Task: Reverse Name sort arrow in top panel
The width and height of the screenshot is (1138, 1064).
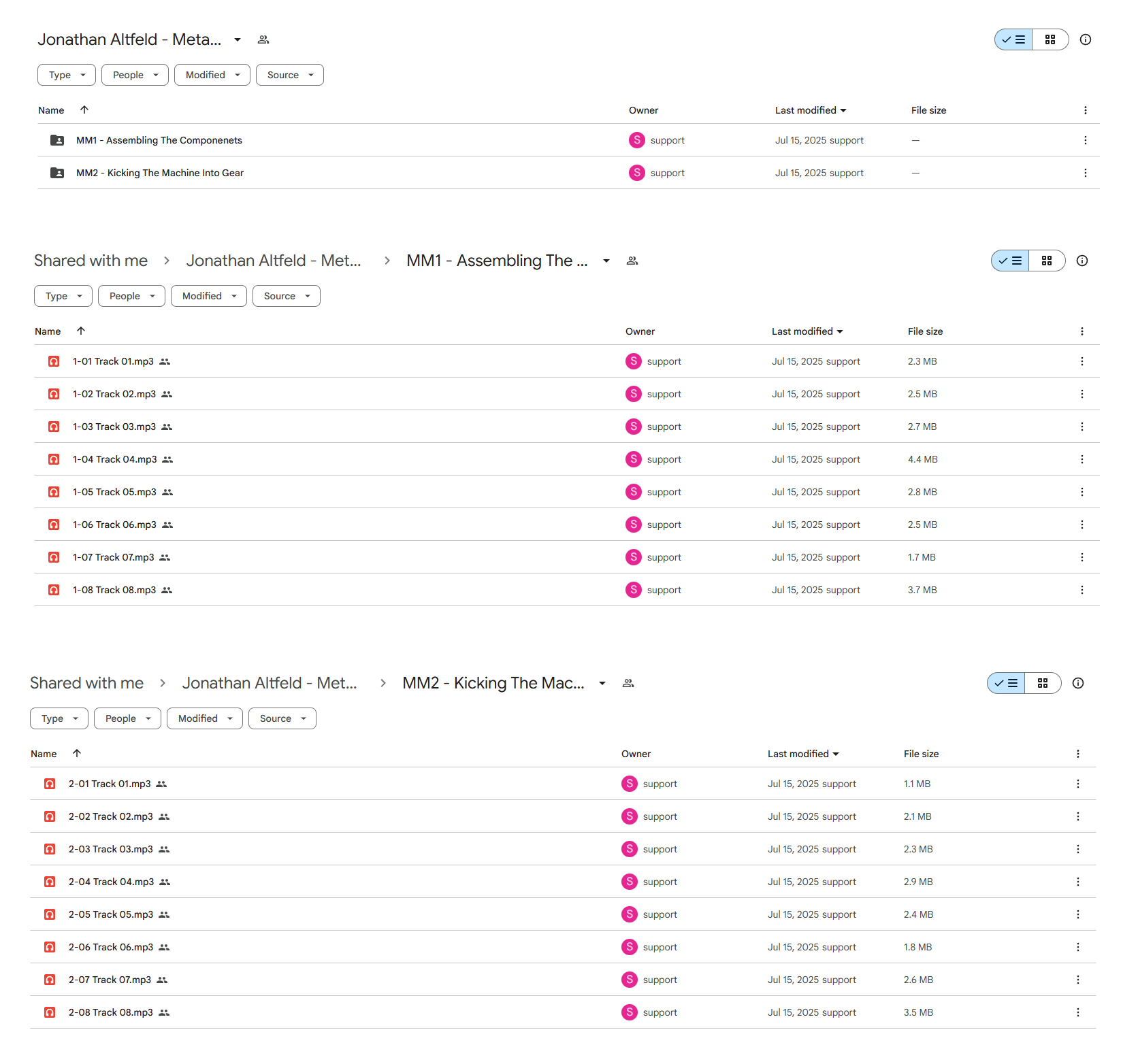Action: click(x=84, y=110)
